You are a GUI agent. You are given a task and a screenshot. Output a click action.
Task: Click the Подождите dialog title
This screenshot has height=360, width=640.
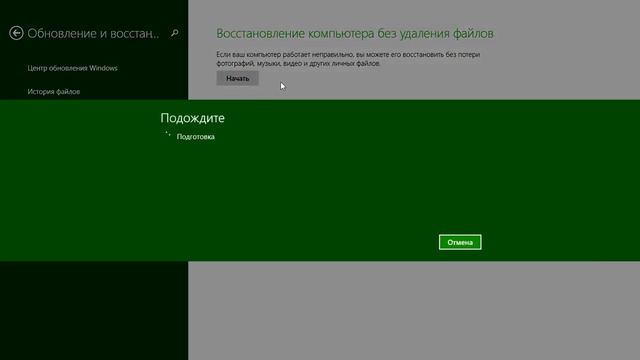click(192, 118)
